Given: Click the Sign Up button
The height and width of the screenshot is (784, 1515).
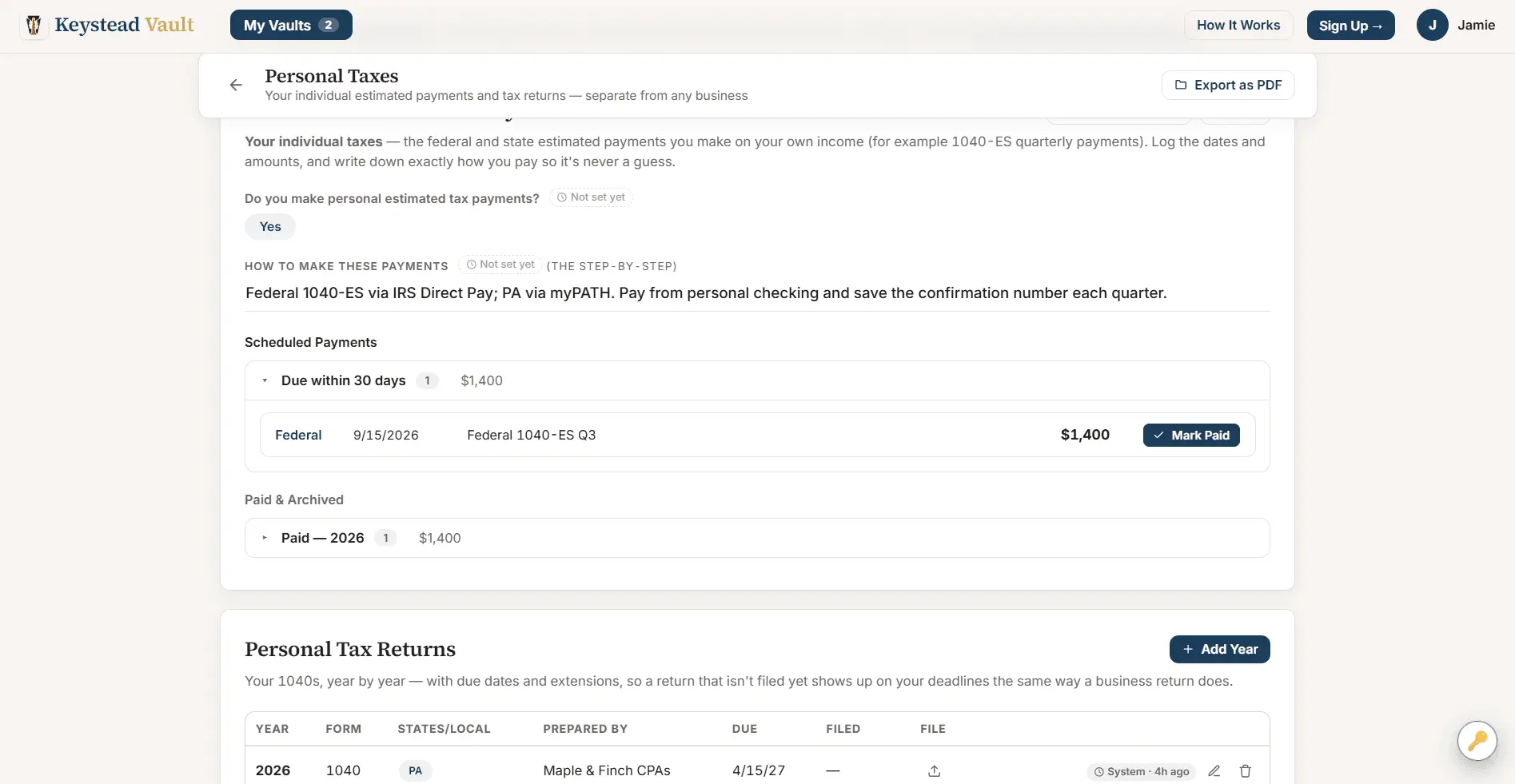Looking at the screenshot, I should click(x=1350, y=26).
